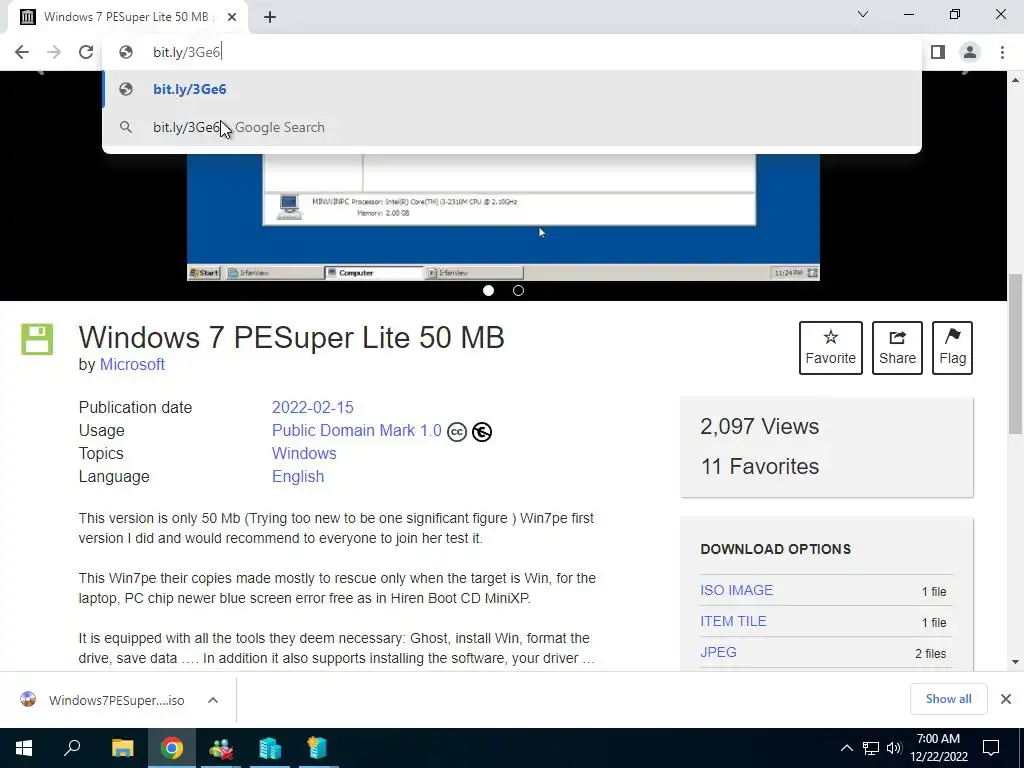Select second carousel dot indicator
Screen dimensions: 1024x768
[x=519, y=291]
